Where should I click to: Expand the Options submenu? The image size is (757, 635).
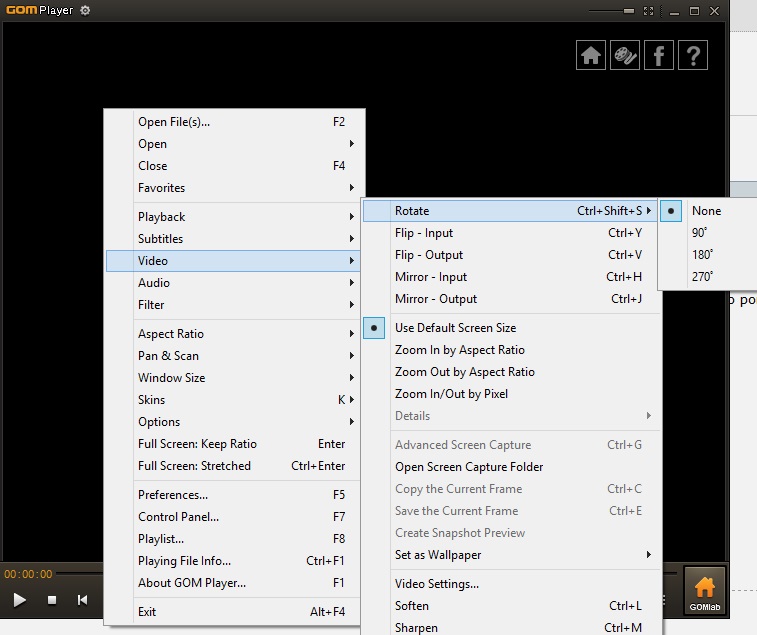click(233, 422)
